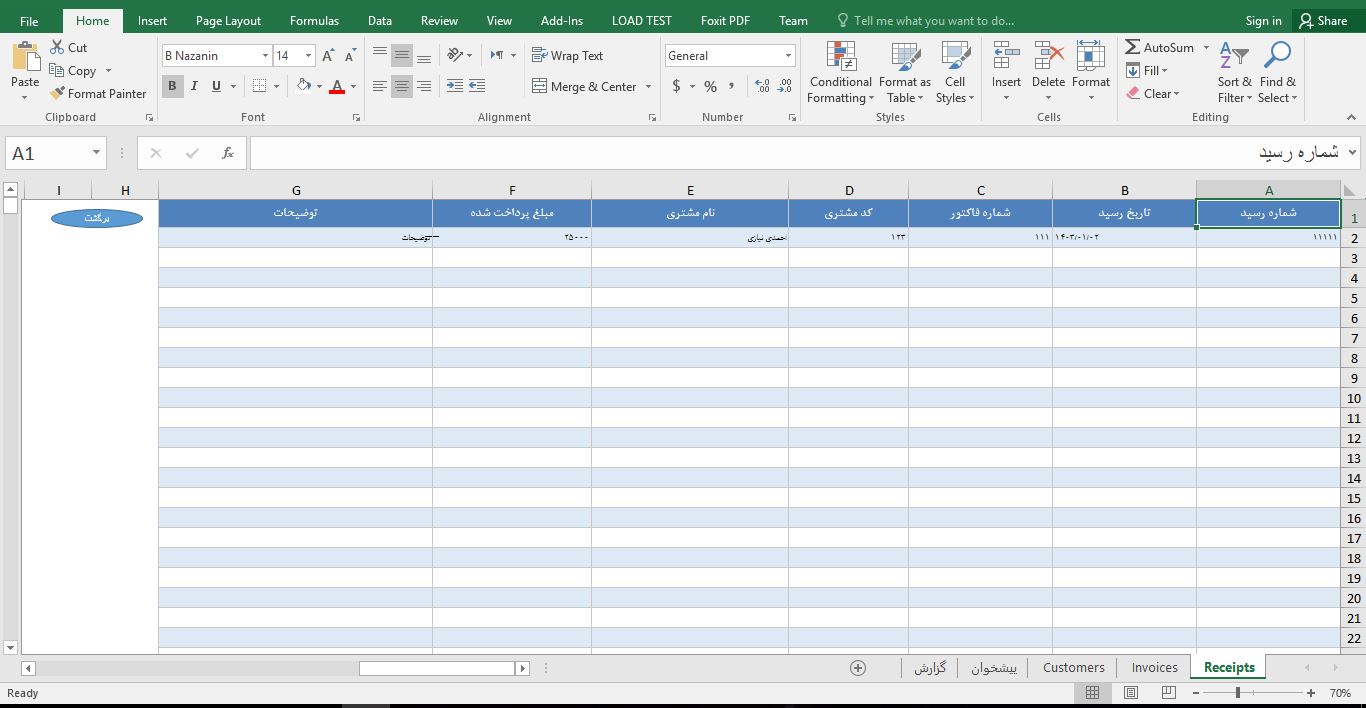Toggle Underline formatting
The width and height of the screenshot is (1366, 708).
(x=217, y=86)
